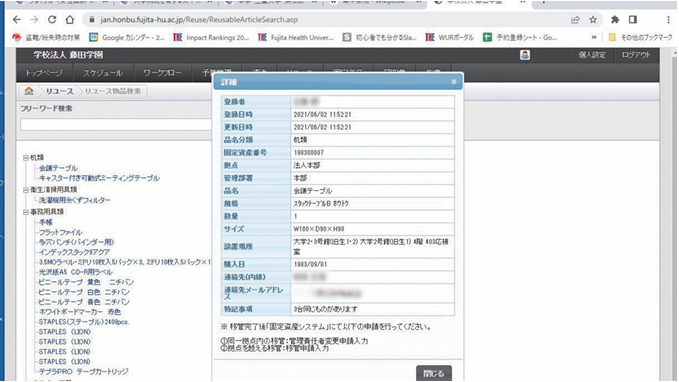
Task: Click the 購入日 value 1983/09/01
Action: (310, 264)
